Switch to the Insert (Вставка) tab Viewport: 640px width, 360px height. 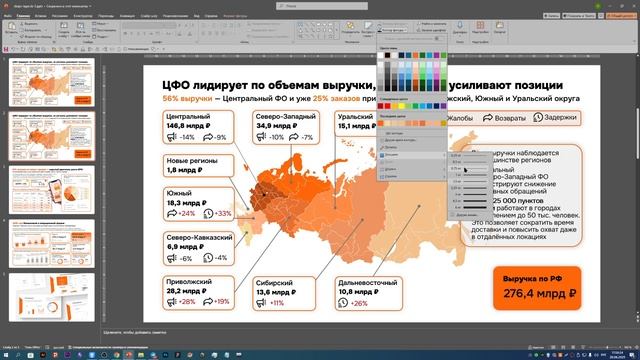pos(40,16)
